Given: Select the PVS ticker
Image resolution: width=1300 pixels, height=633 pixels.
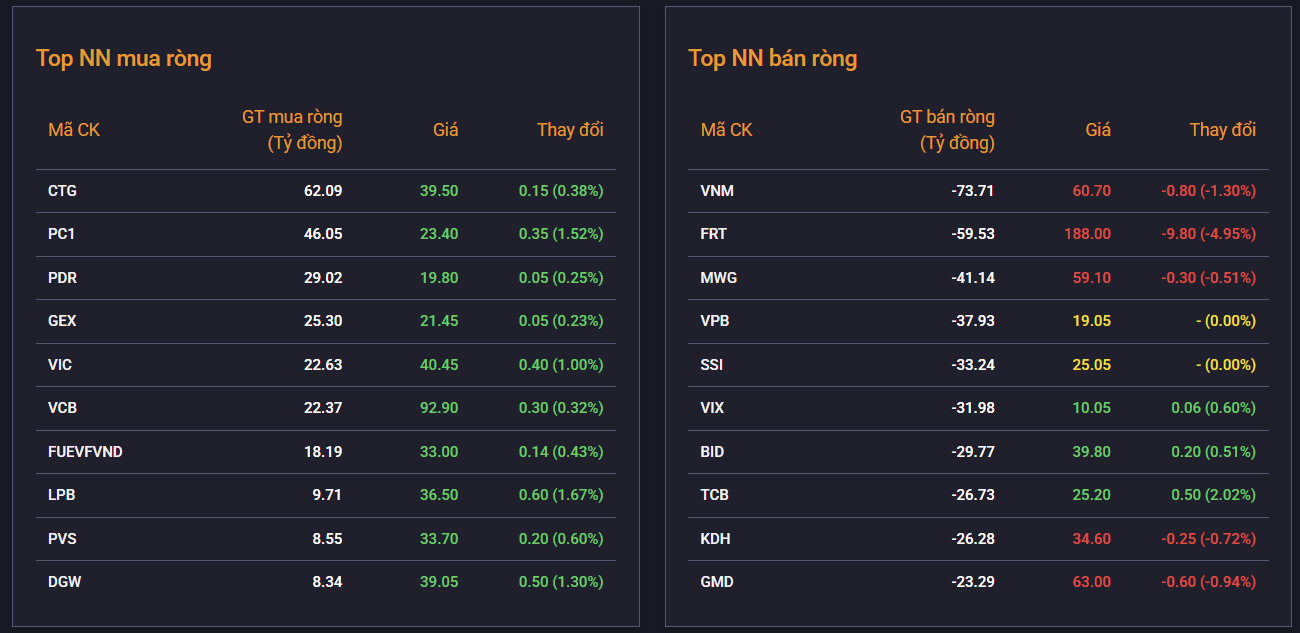Looking at the screenshot, I should tap(62, 539).
